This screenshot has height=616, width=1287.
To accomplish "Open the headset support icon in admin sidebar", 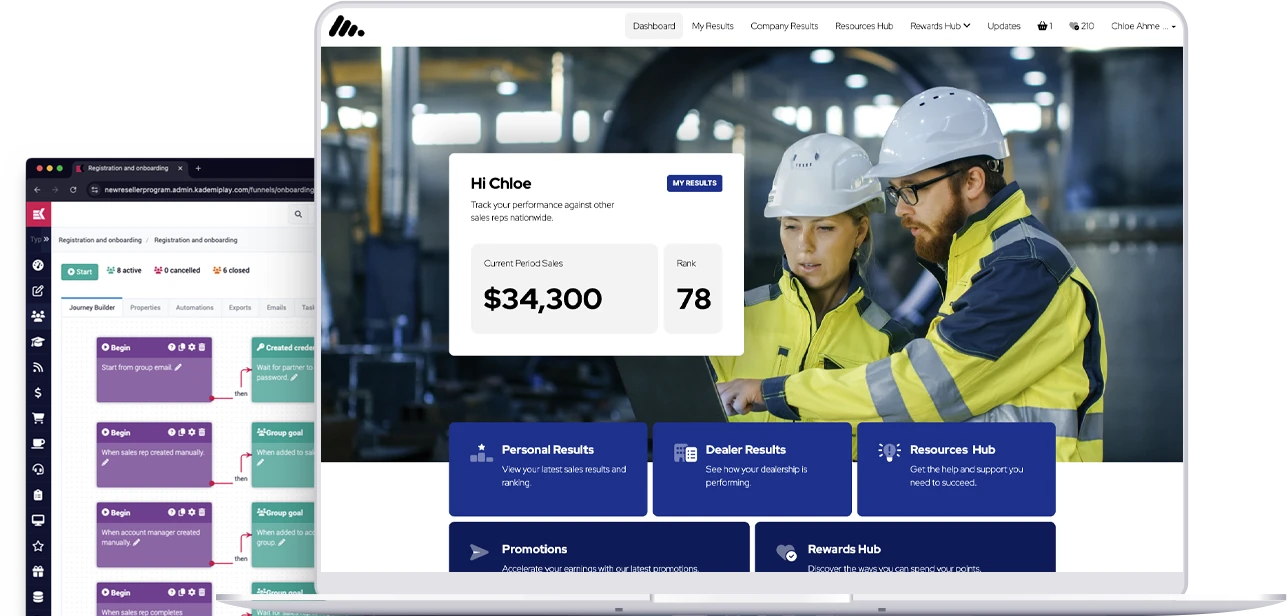I will coord(38,469).
